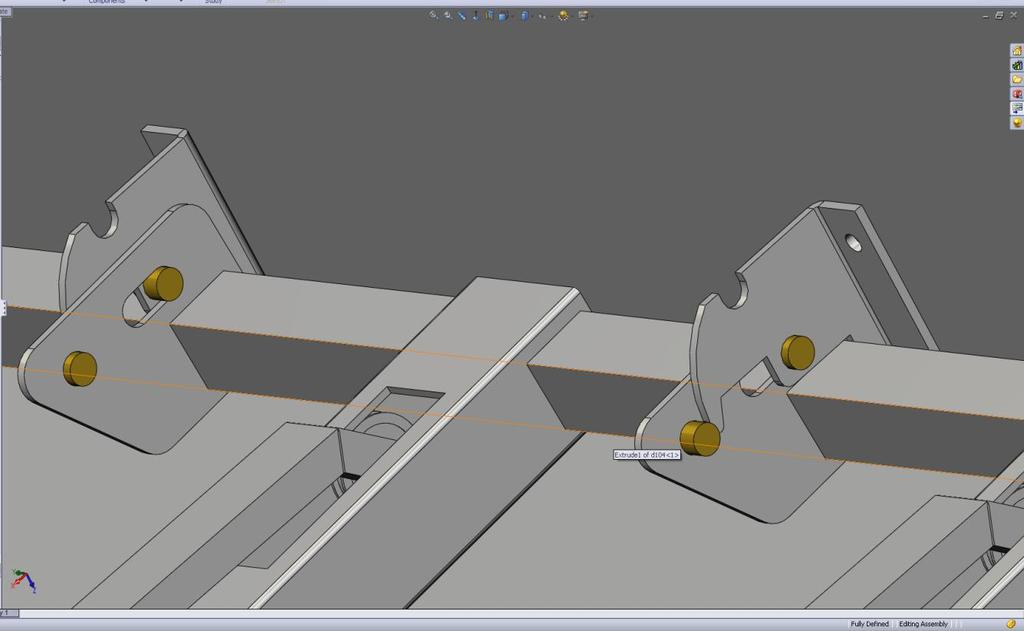Click the Fully Defined status text
This screenshot has height=631, width=1024.
pyautogui.click(x=869, y=624)
